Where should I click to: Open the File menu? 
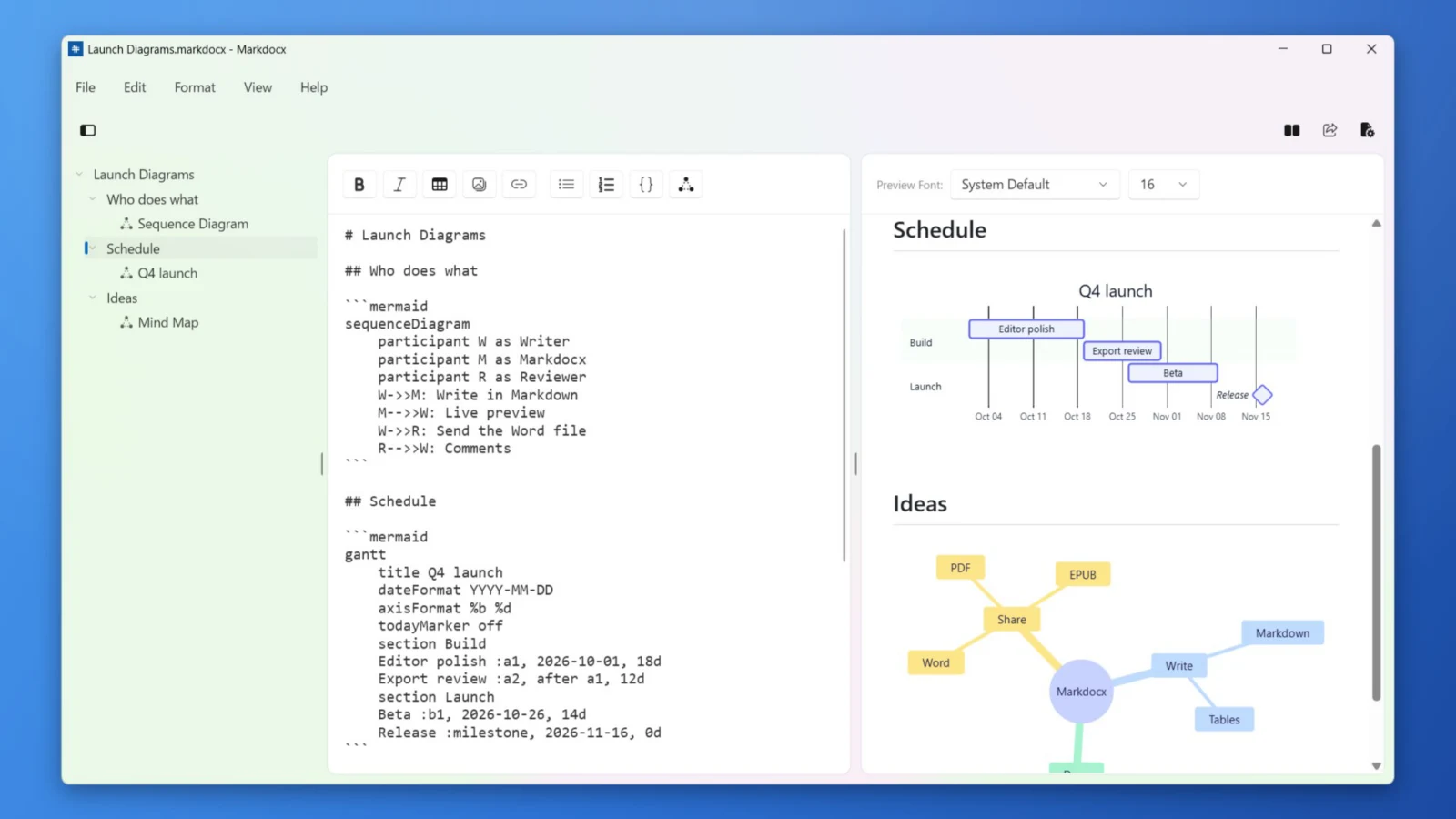[86, 87]
